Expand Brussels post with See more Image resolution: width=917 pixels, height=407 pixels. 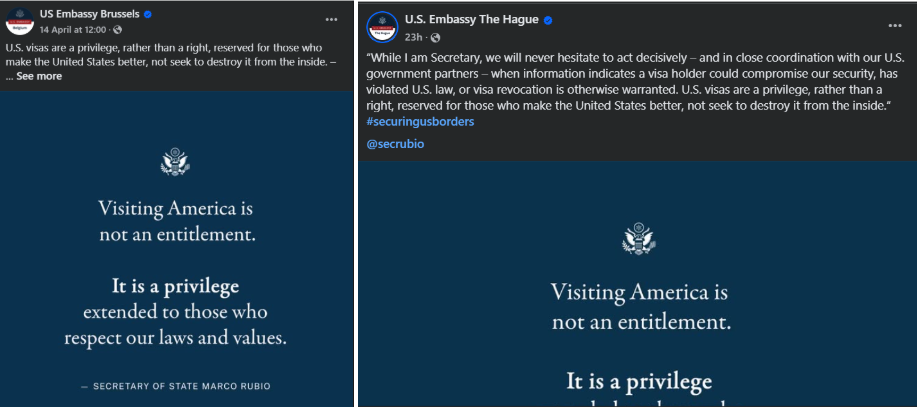coord(39,76)
